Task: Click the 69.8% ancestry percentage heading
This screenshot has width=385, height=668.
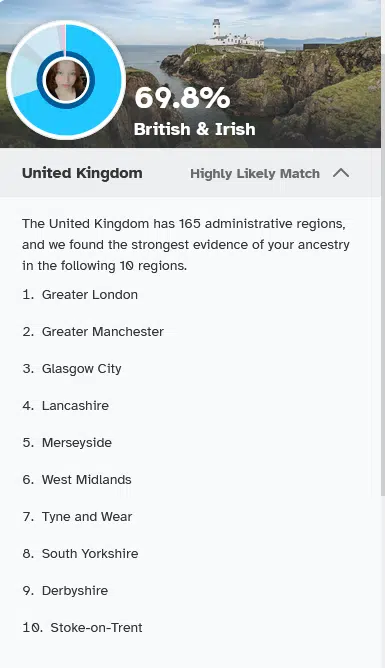Action: pyautogui.click(x=182, y=98)
